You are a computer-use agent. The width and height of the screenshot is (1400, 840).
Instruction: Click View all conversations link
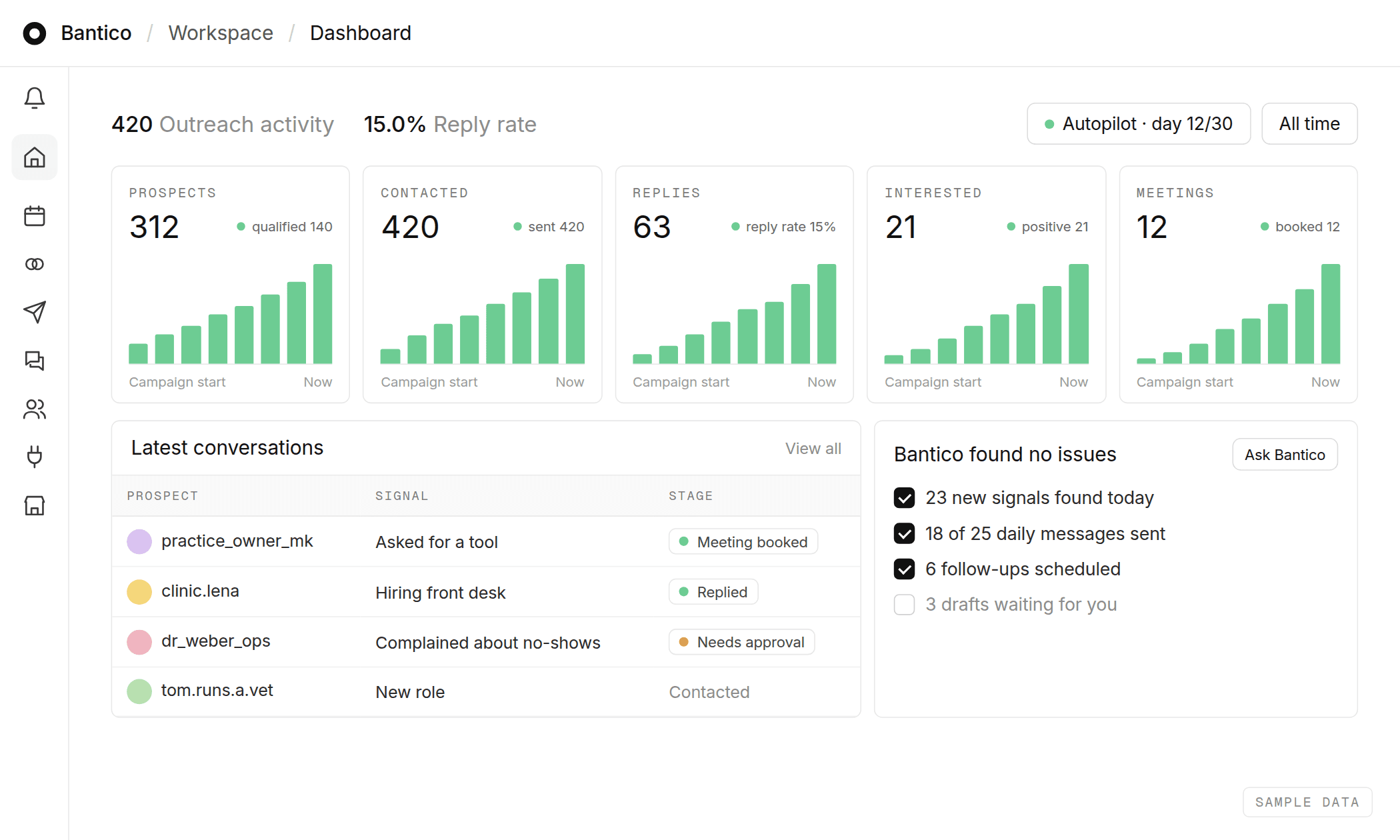pyautogui.click(x=813, y=449)
